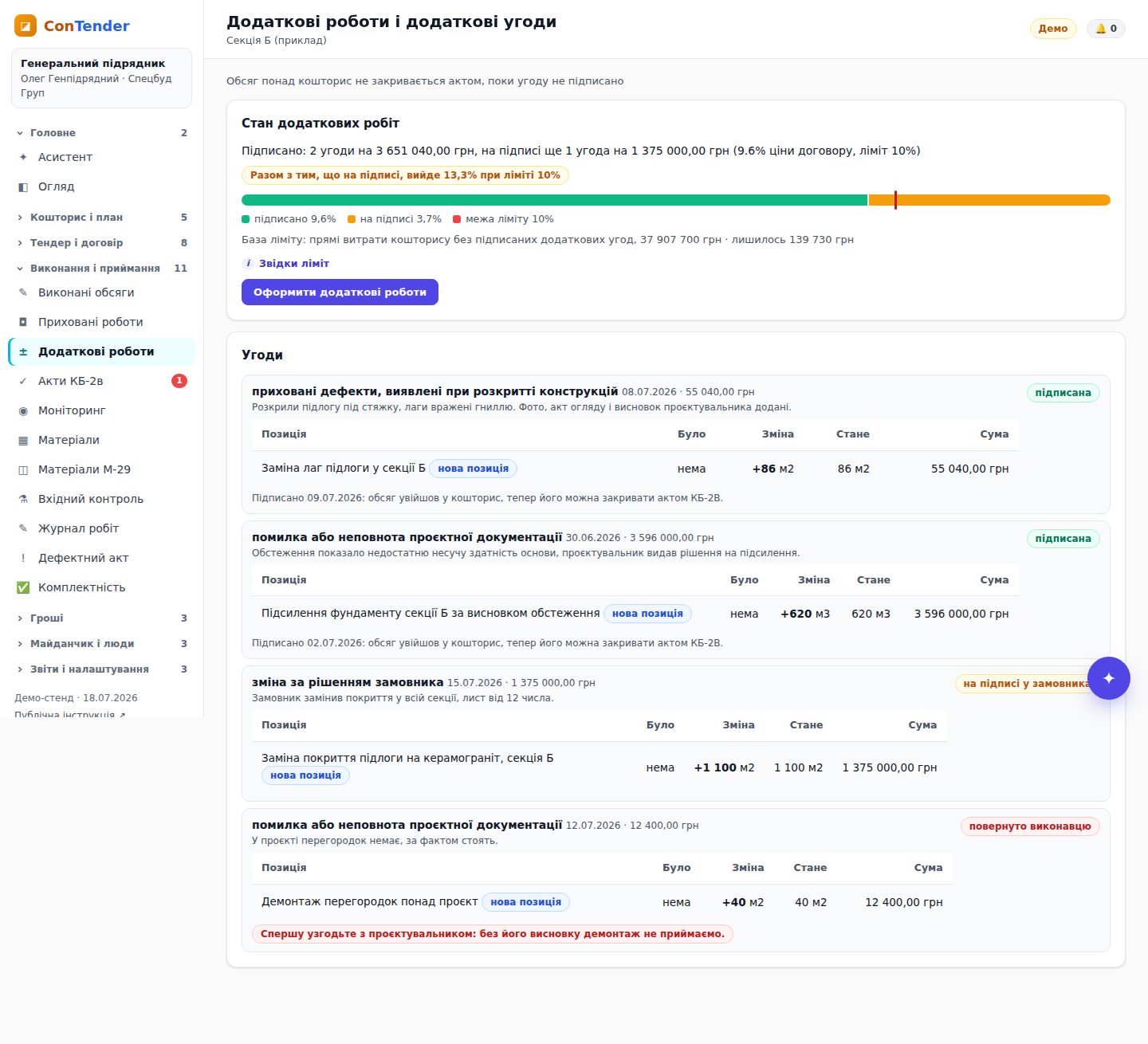
Task: Click 'Демонтаж перегородок понад проєкт' row text
Action: 370,902
